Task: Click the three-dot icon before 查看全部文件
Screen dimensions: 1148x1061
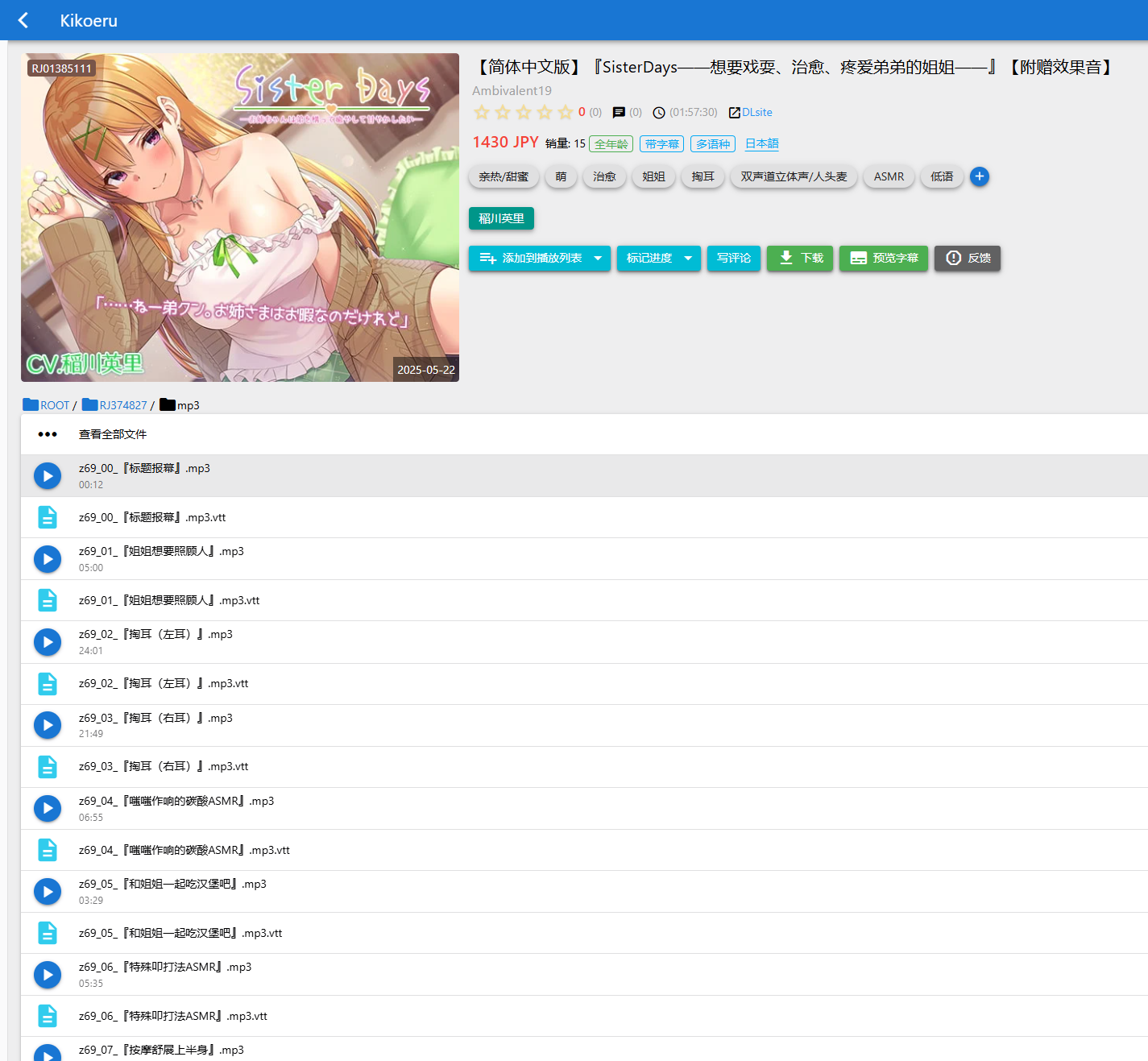Action: pyautogui.click(x=48, y=433)
